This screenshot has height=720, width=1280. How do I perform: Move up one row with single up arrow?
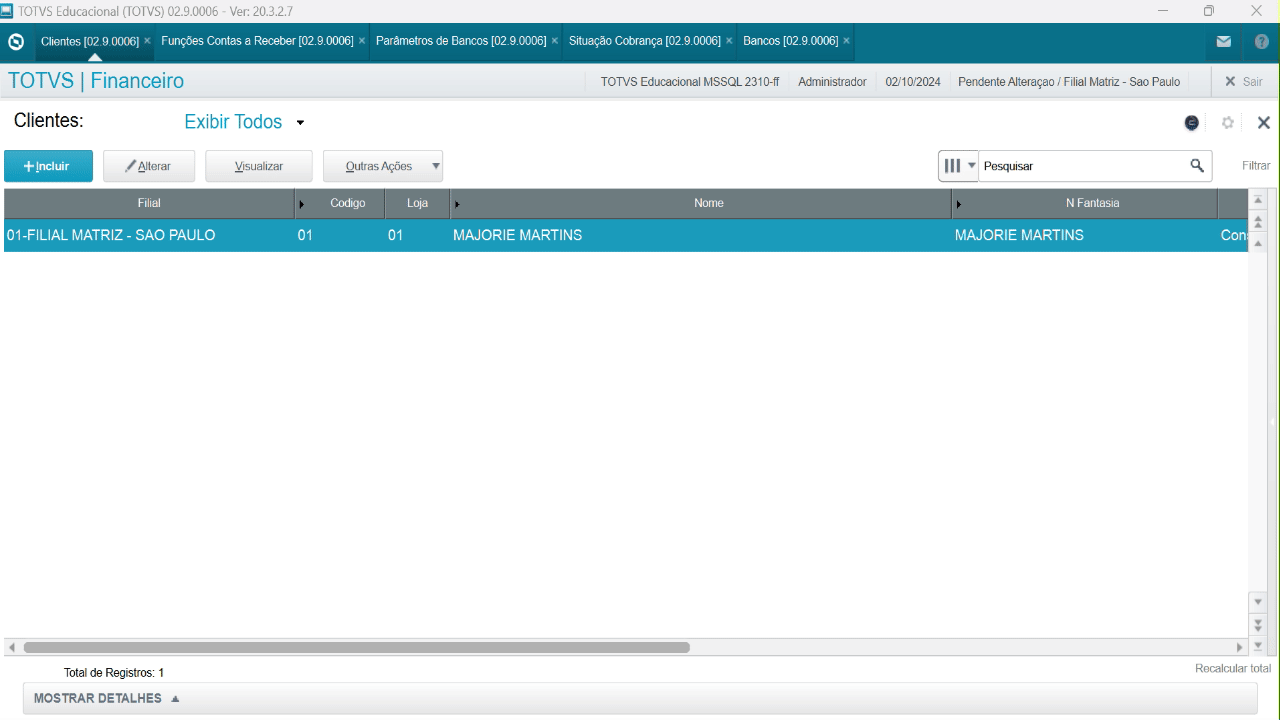[x=1258, y=243]
